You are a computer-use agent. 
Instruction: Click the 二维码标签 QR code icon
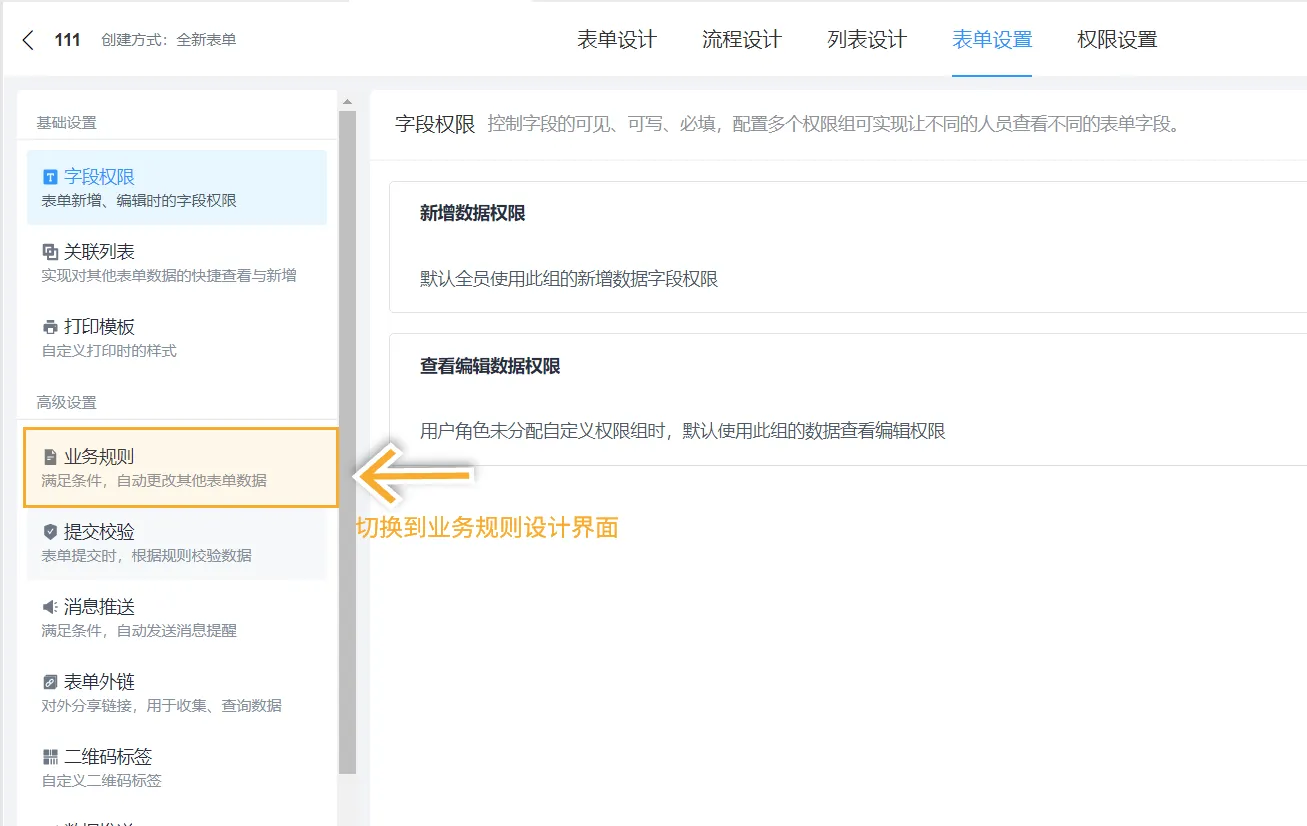(50, 757)
